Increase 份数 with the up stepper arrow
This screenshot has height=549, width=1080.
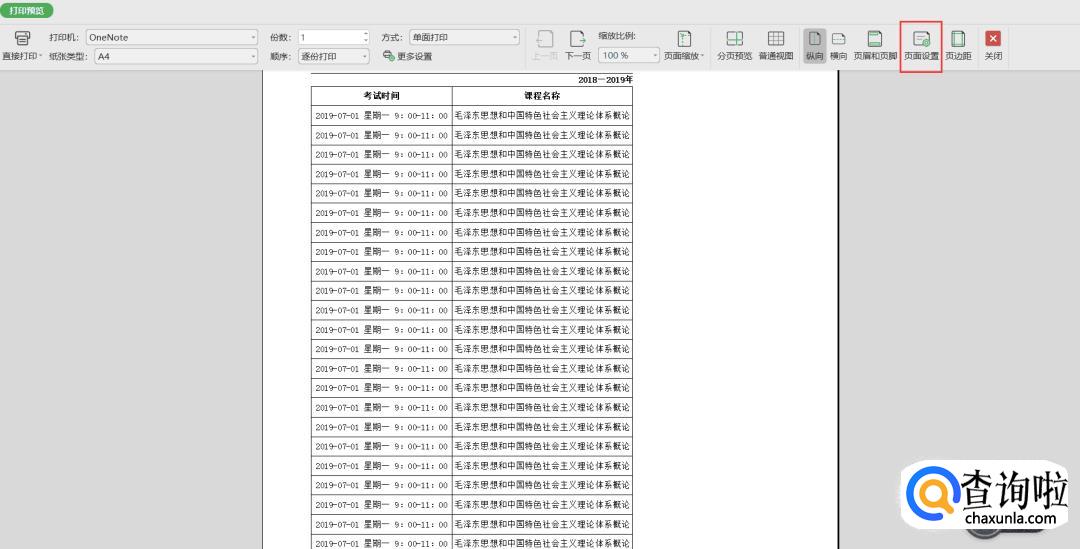click(366, 34)
